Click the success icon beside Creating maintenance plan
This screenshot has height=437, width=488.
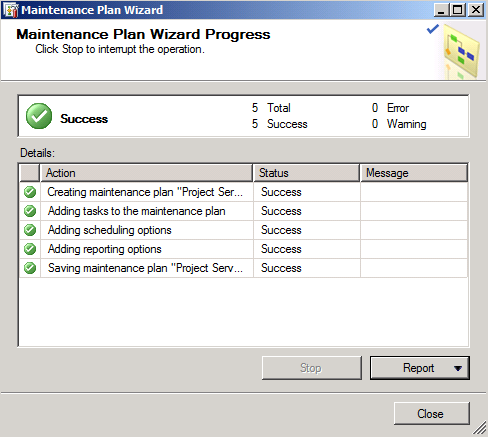(30, 192)
